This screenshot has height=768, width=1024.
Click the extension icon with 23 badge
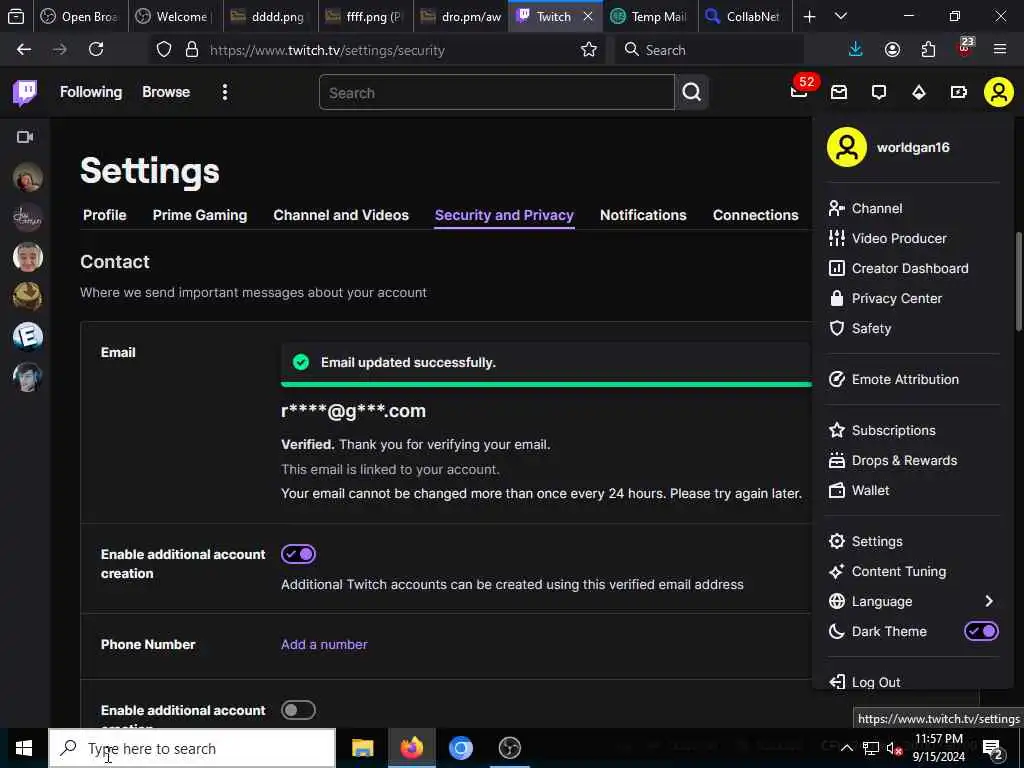click(965, 48)
